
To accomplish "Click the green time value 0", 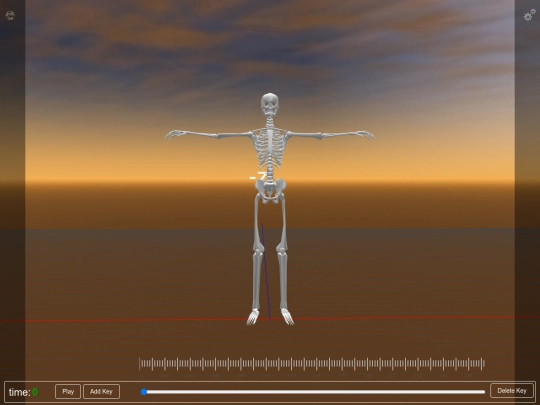I will 35,392.
